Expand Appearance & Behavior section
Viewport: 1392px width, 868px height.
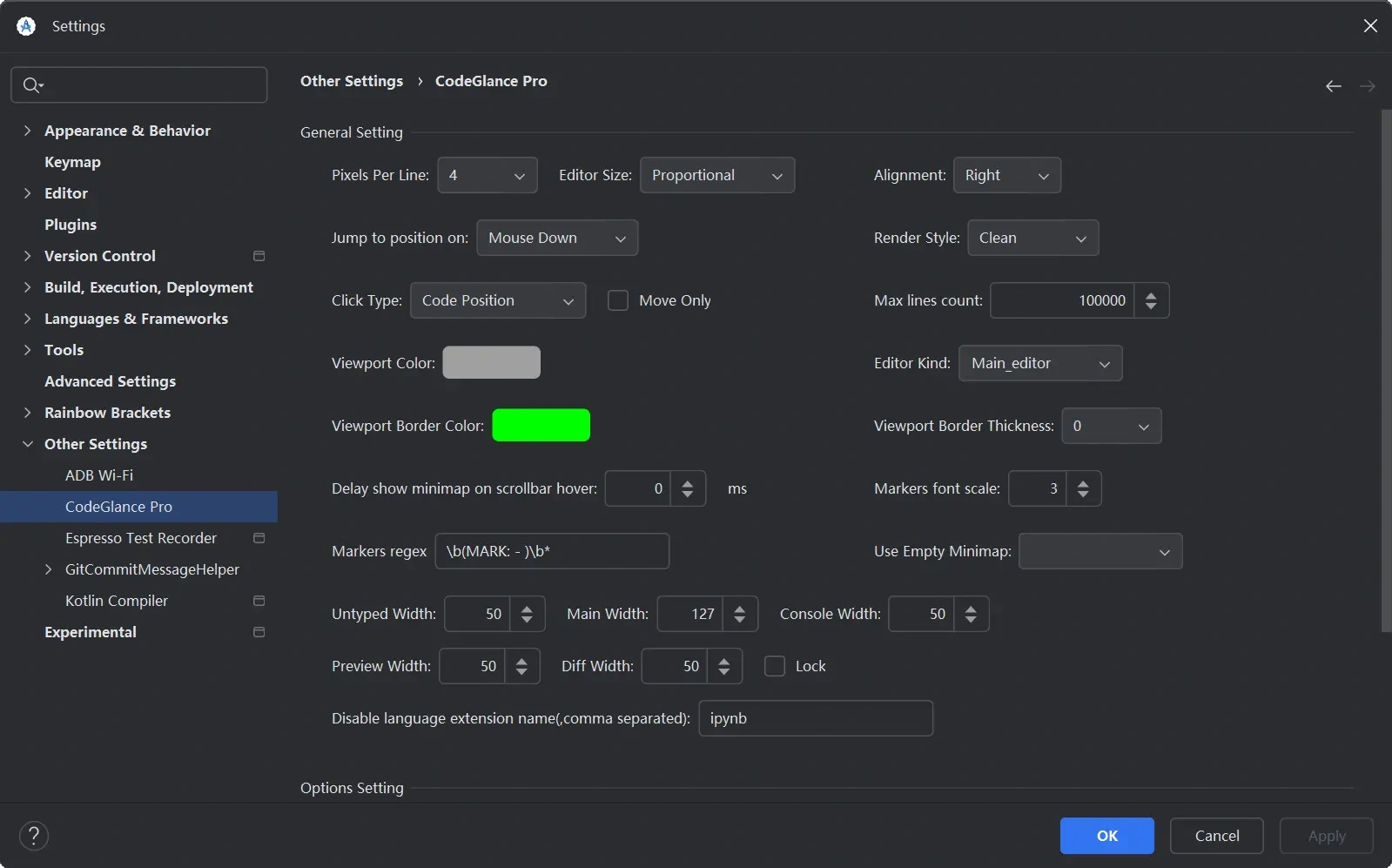[x=27, y=131]
